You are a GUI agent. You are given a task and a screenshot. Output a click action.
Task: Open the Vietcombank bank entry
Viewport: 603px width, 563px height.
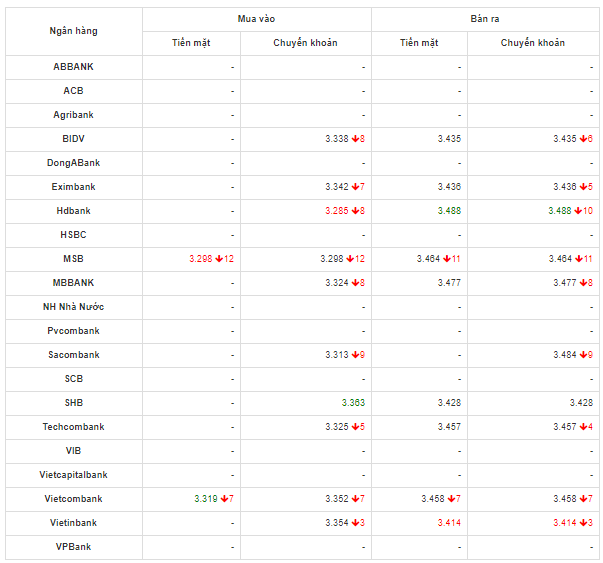(74, 499)
